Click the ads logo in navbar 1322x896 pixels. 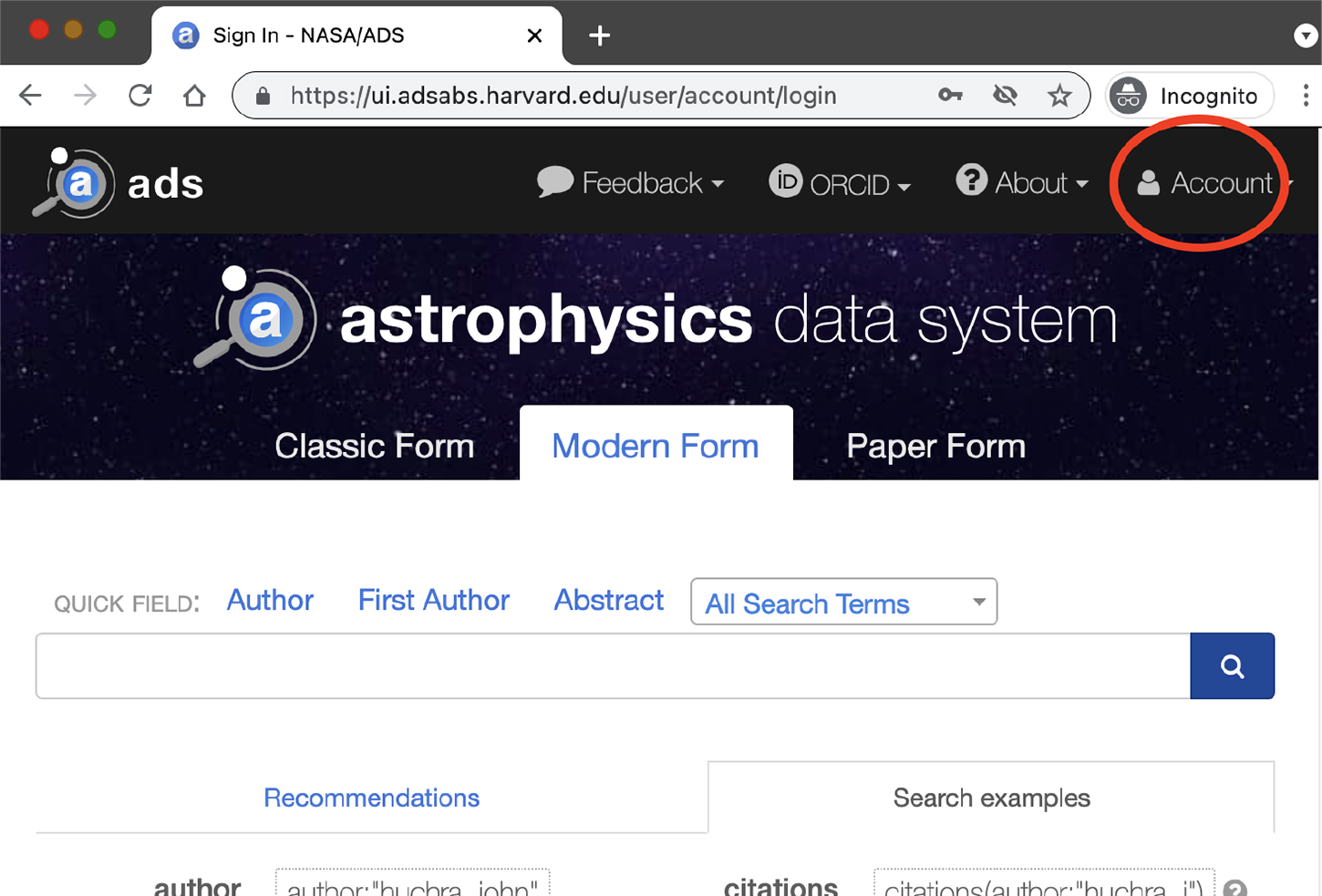[119, 182]
